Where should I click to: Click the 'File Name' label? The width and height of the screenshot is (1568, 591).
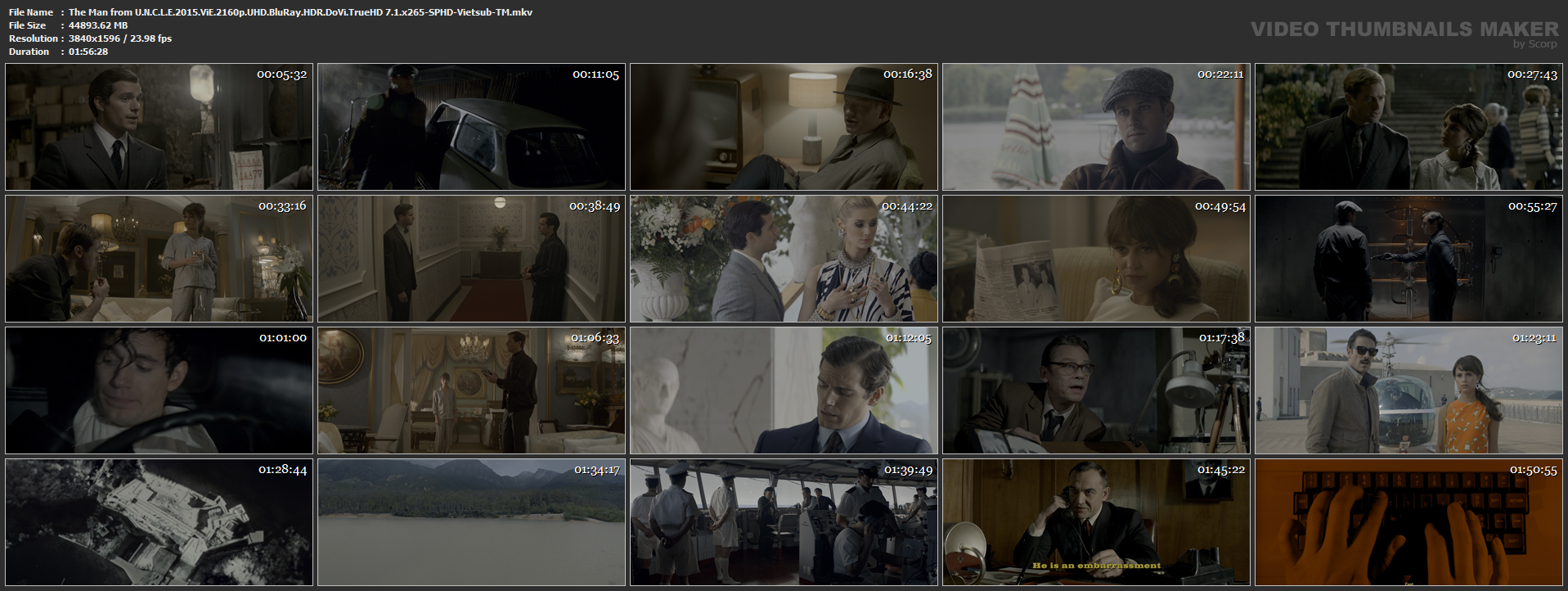(31, 12)
